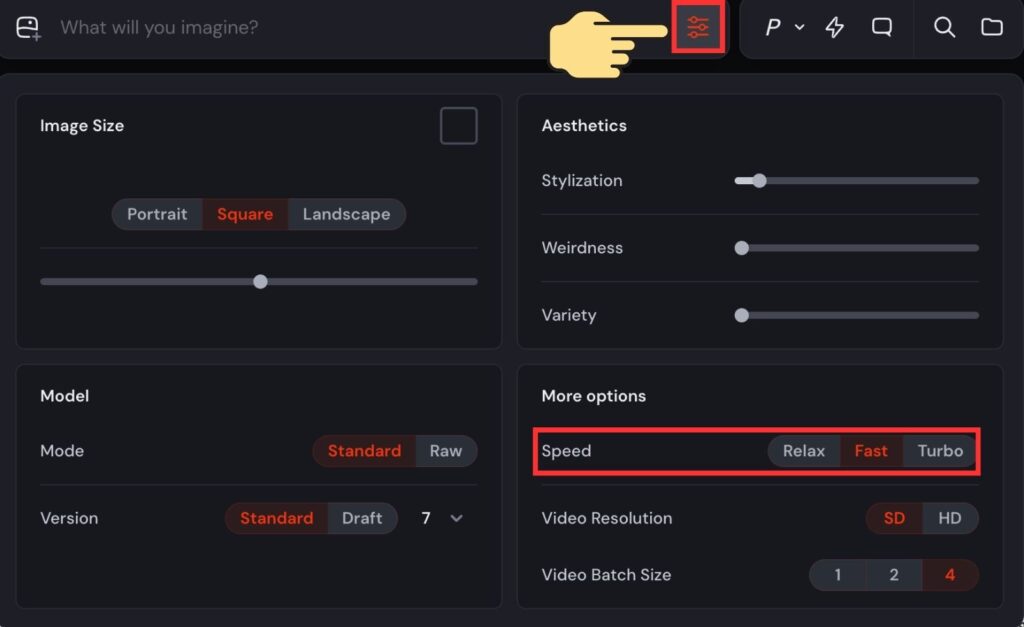Click the P personalization icon
This screenshot has height=627, width=1024.
pyautogui.click(x=773, y=28)
